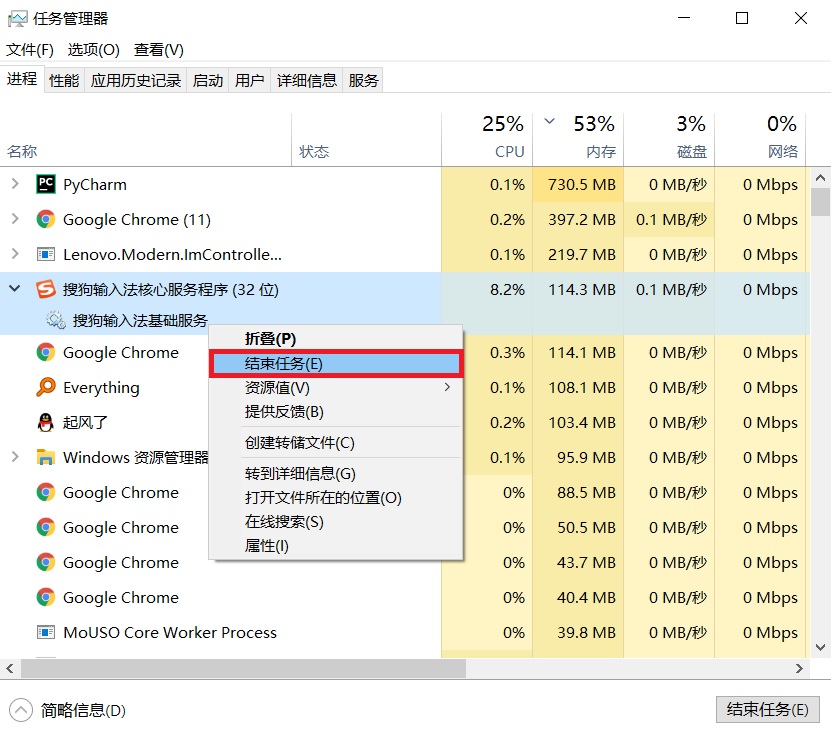Click Chrome icon in the 50.5 MB row
This screenshot has width=831, height=739.
click(46, 527)
